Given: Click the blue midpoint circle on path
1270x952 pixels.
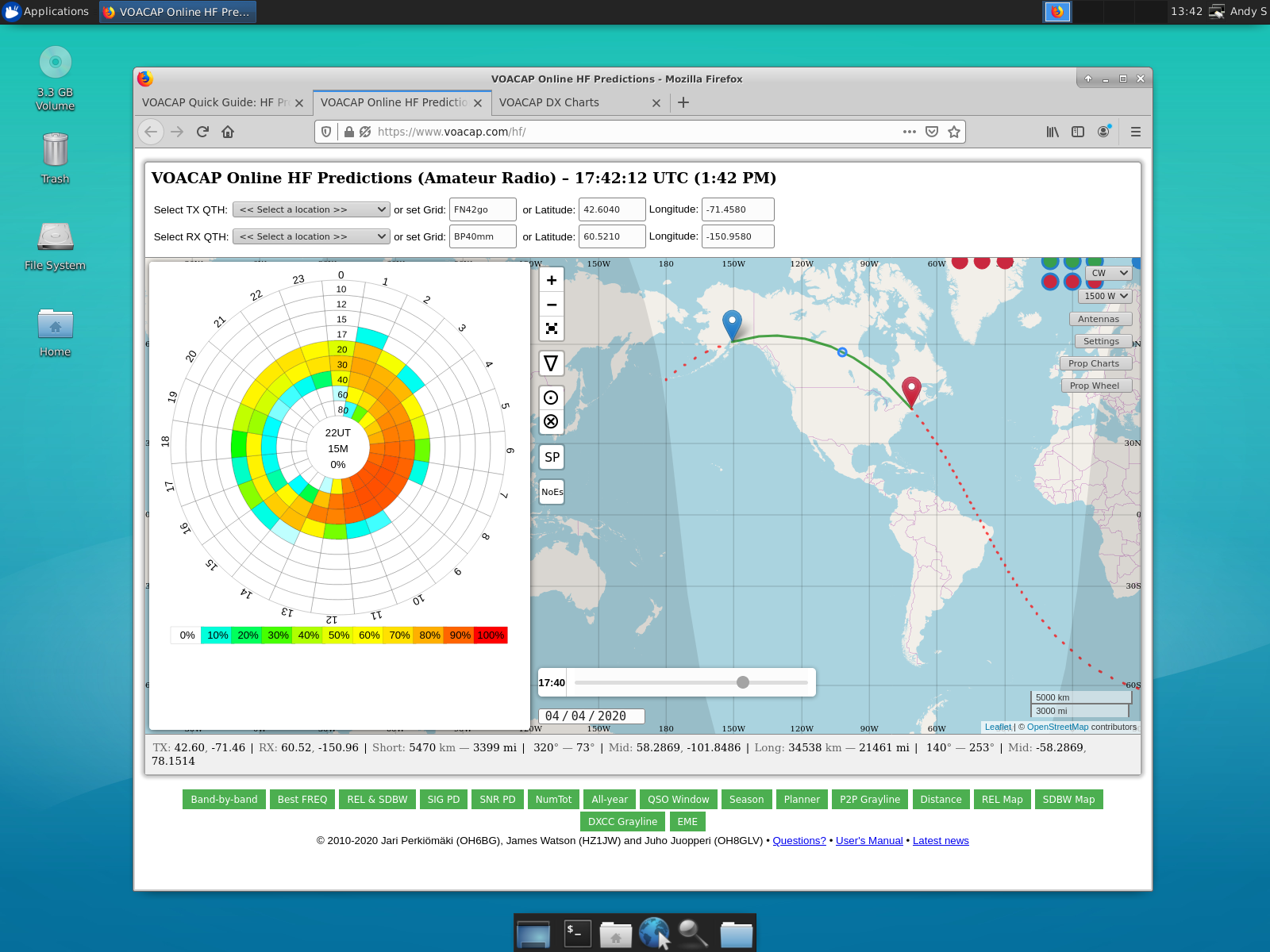Looking at the screenshot, I should [842, 352].
